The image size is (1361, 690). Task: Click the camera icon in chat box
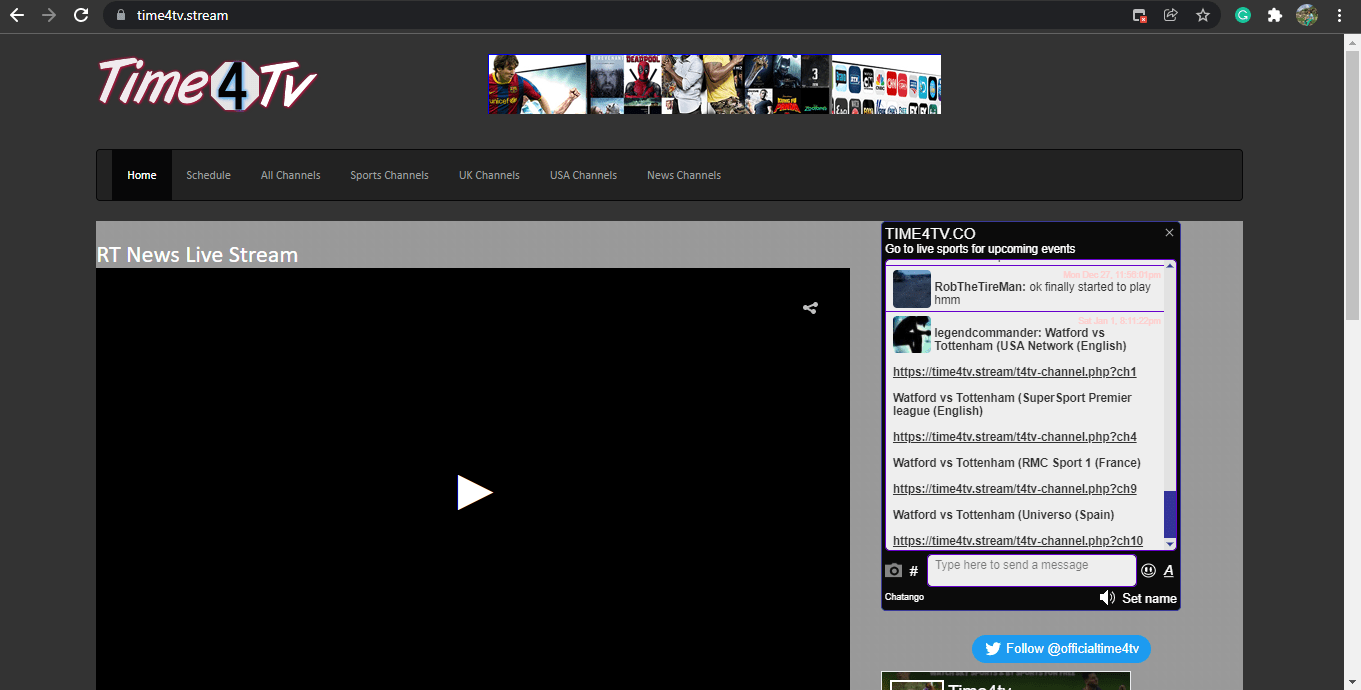(x=894, y=571)
